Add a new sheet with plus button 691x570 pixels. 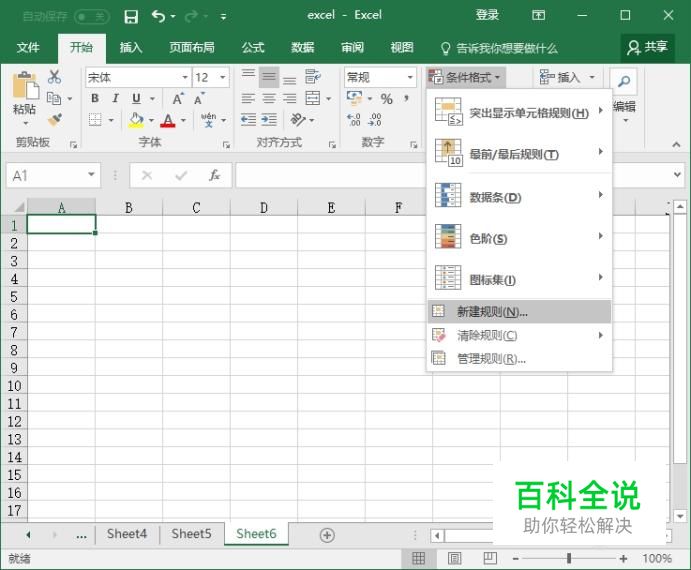coord(327,535)
